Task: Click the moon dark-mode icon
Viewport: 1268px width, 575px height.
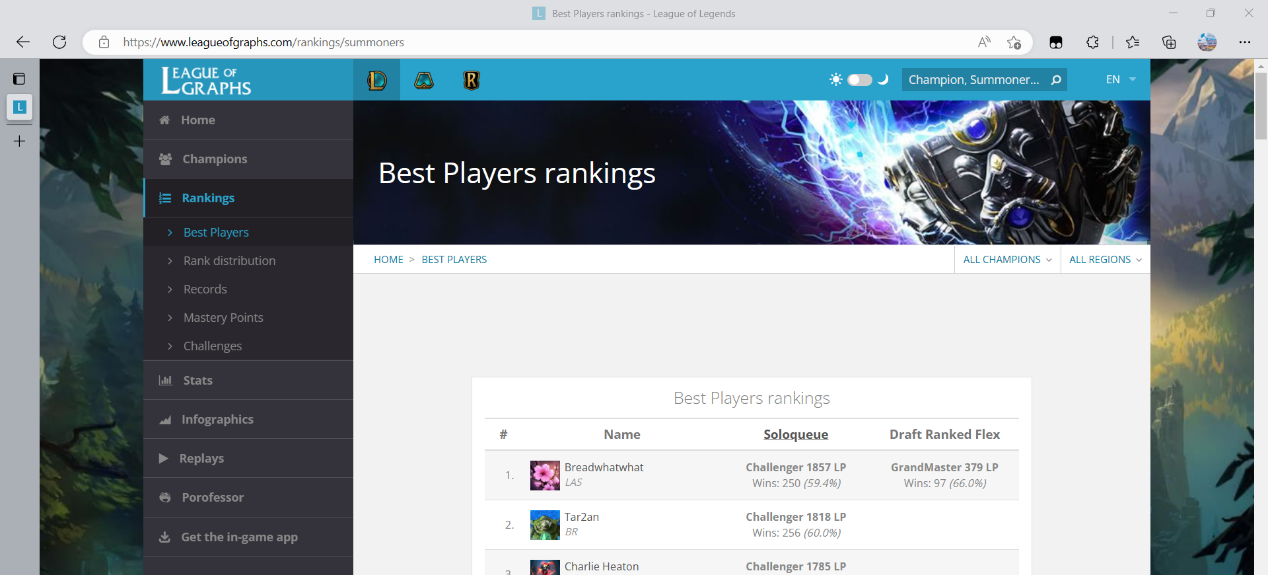Action: click(x=882, y=80)
